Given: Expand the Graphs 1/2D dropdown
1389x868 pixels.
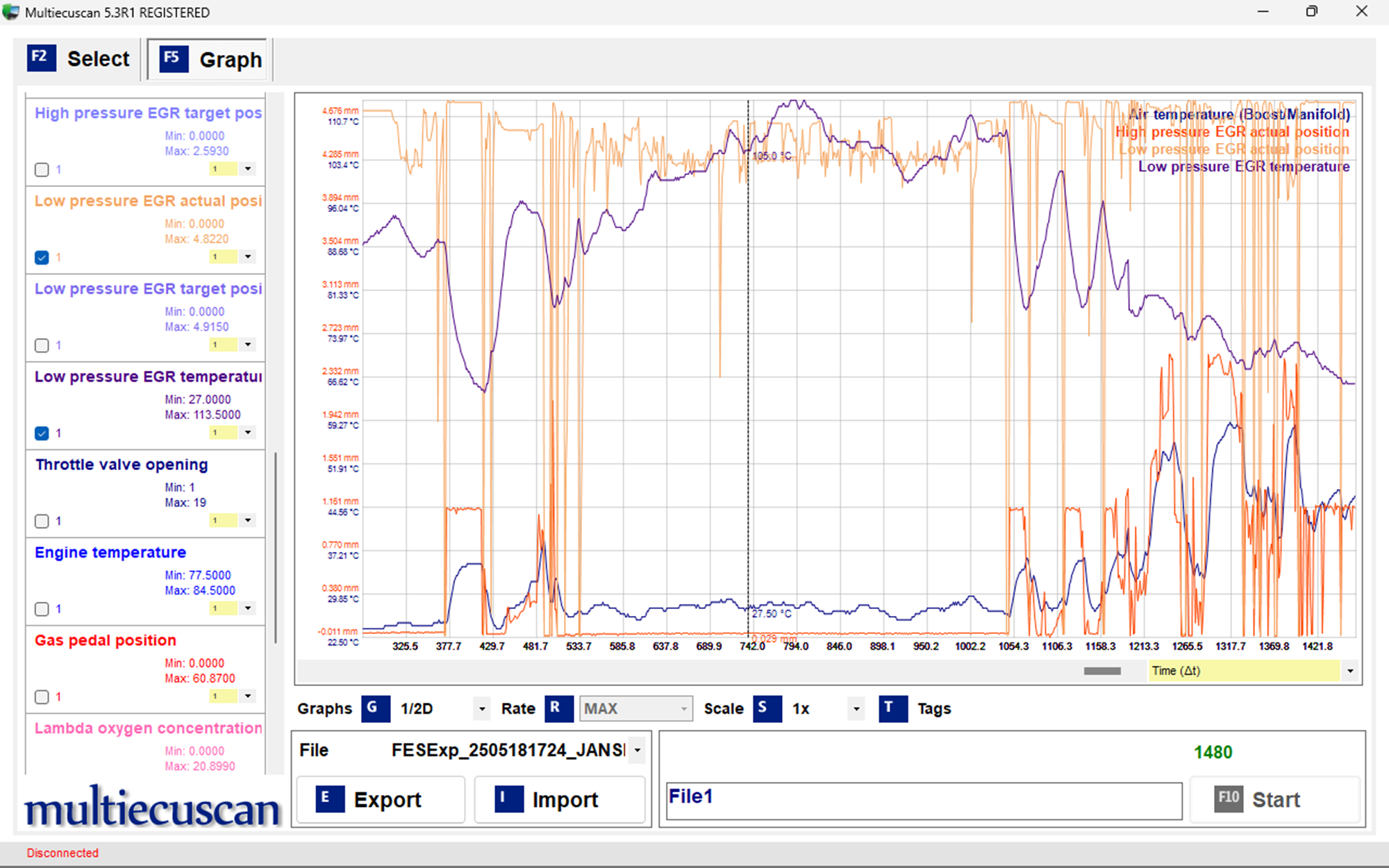Looking at the screenshot, I should pos(482,709).
